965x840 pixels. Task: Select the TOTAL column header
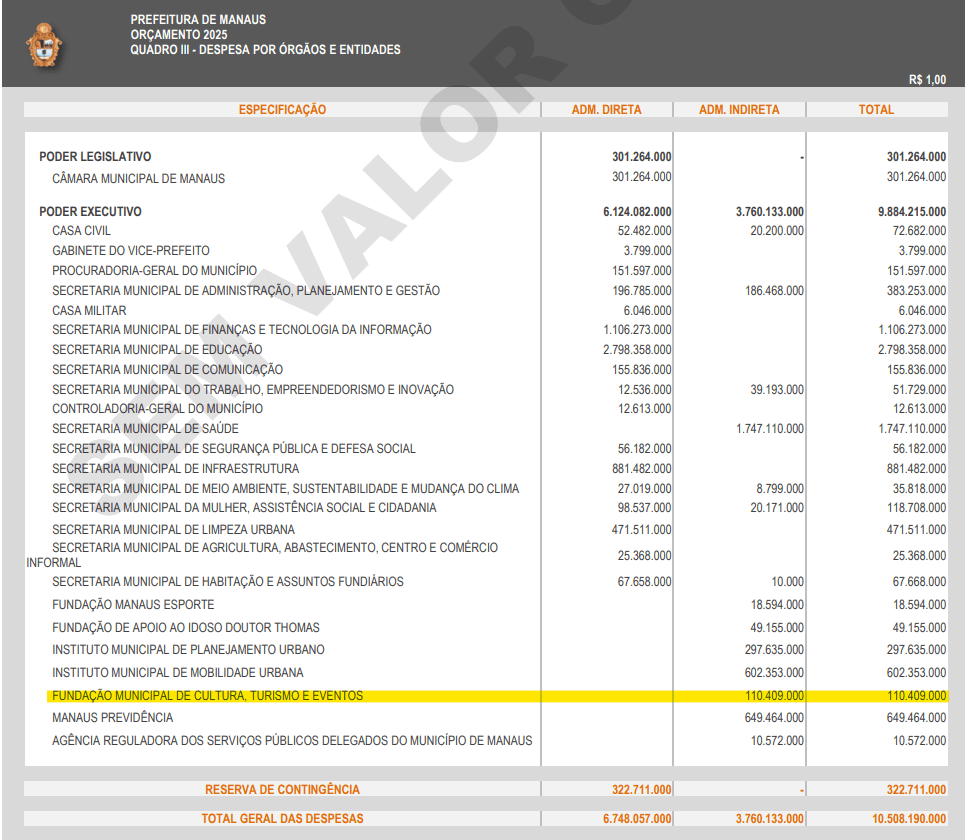tap(876, 110)
